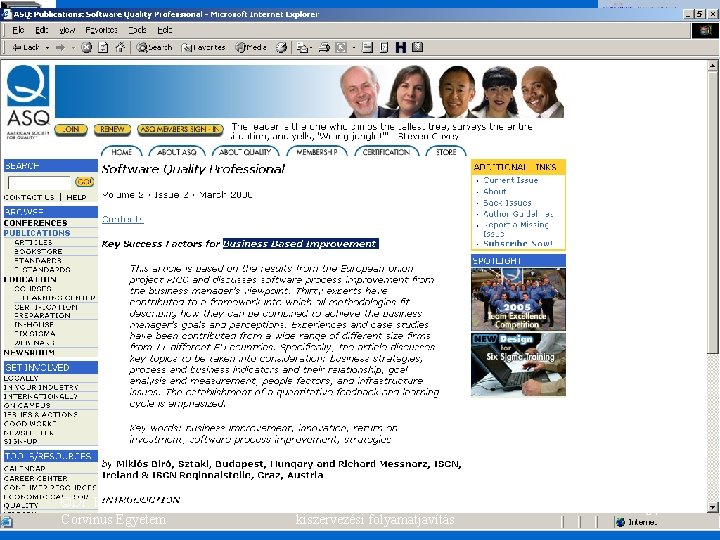This screenshot has height=540, width=720.
Task: Click the Go button beside search field
Action: point(84,182)
